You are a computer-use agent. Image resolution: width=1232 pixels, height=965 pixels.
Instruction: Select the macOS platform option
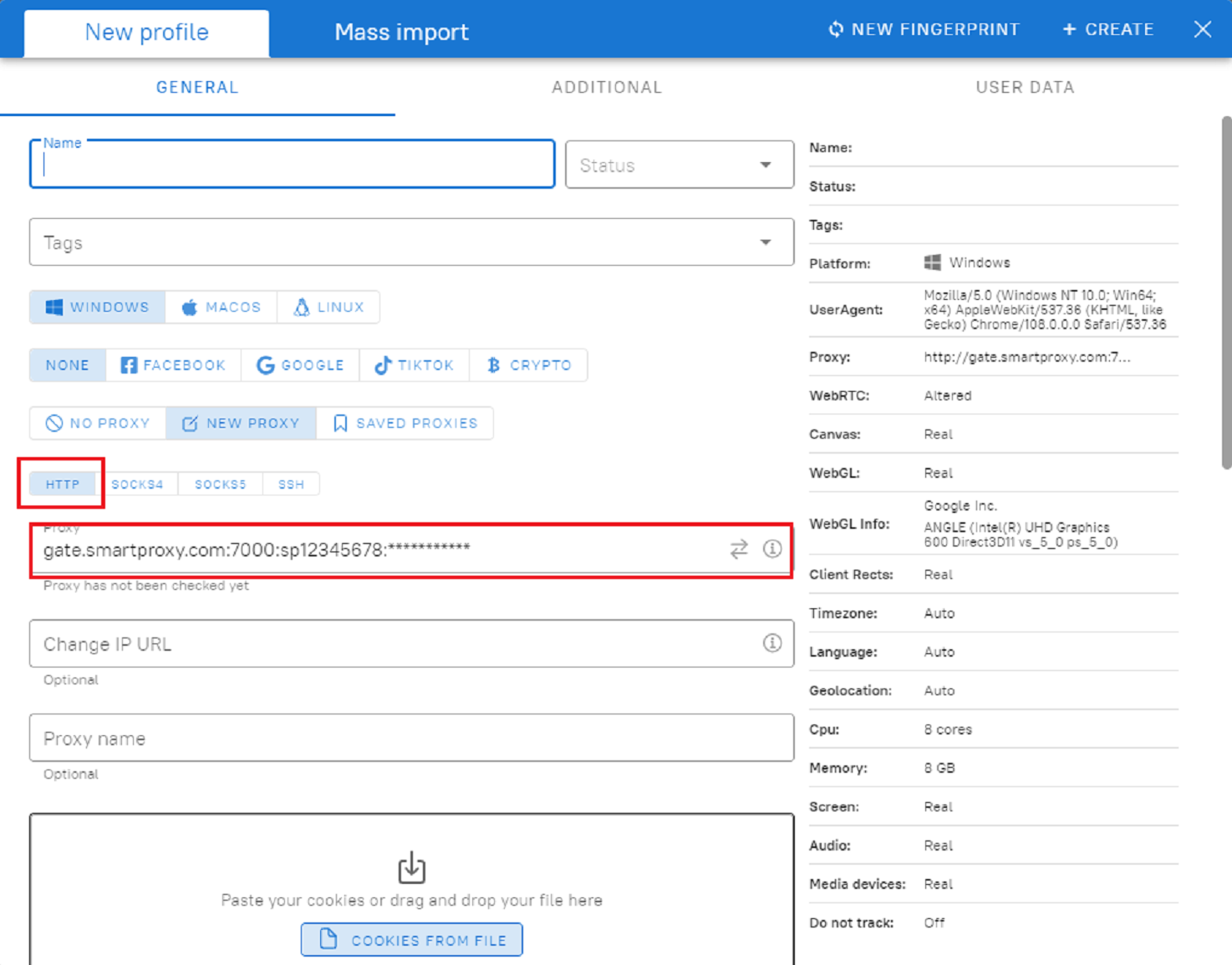pos(221,307)
